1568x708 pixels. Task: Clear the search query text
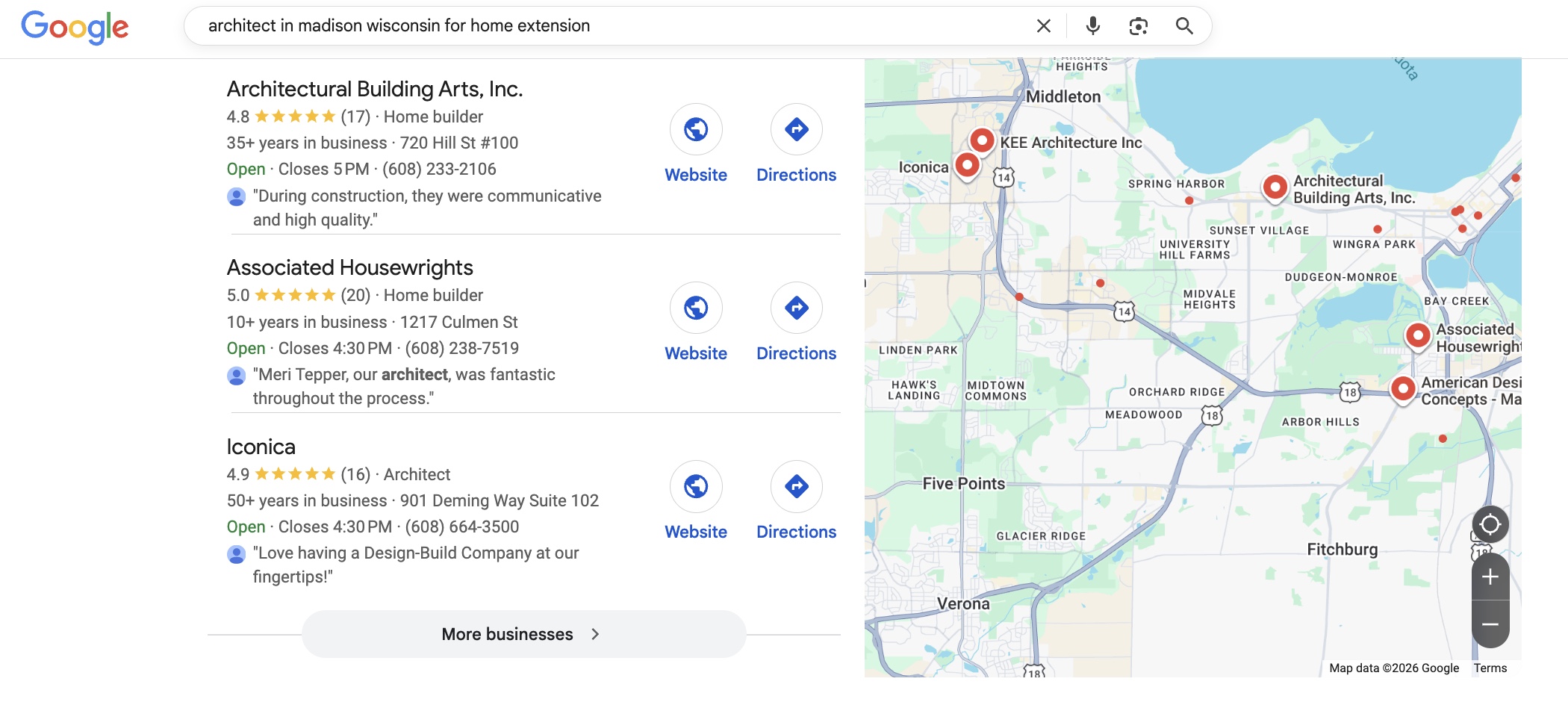point(1043,26)
